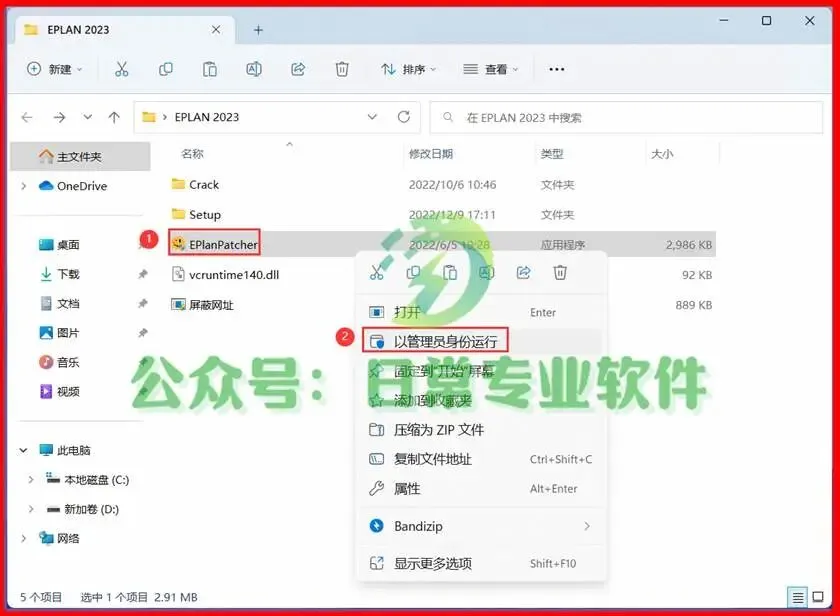This screenshot has height=616, width=840.
Task: Open the address bar history dropdown
Action: pyautogui.click(x=372, y=117)
